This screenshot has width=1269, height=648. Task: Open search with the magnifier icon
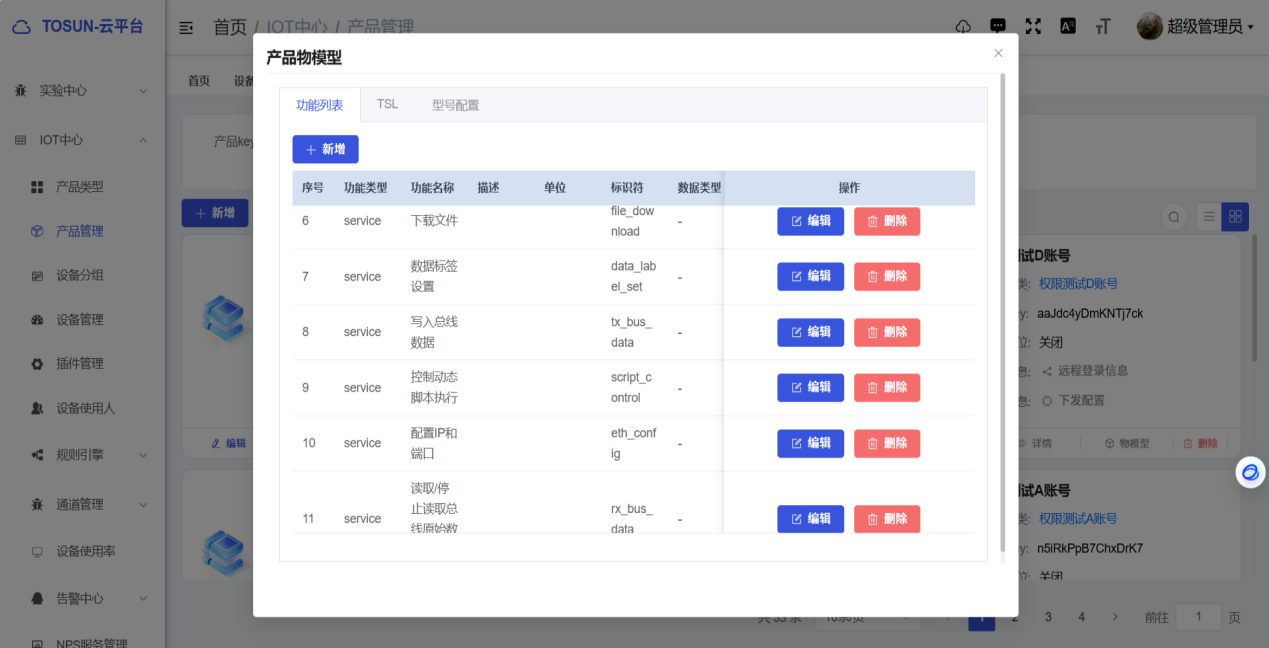[x=1174, y=216]
